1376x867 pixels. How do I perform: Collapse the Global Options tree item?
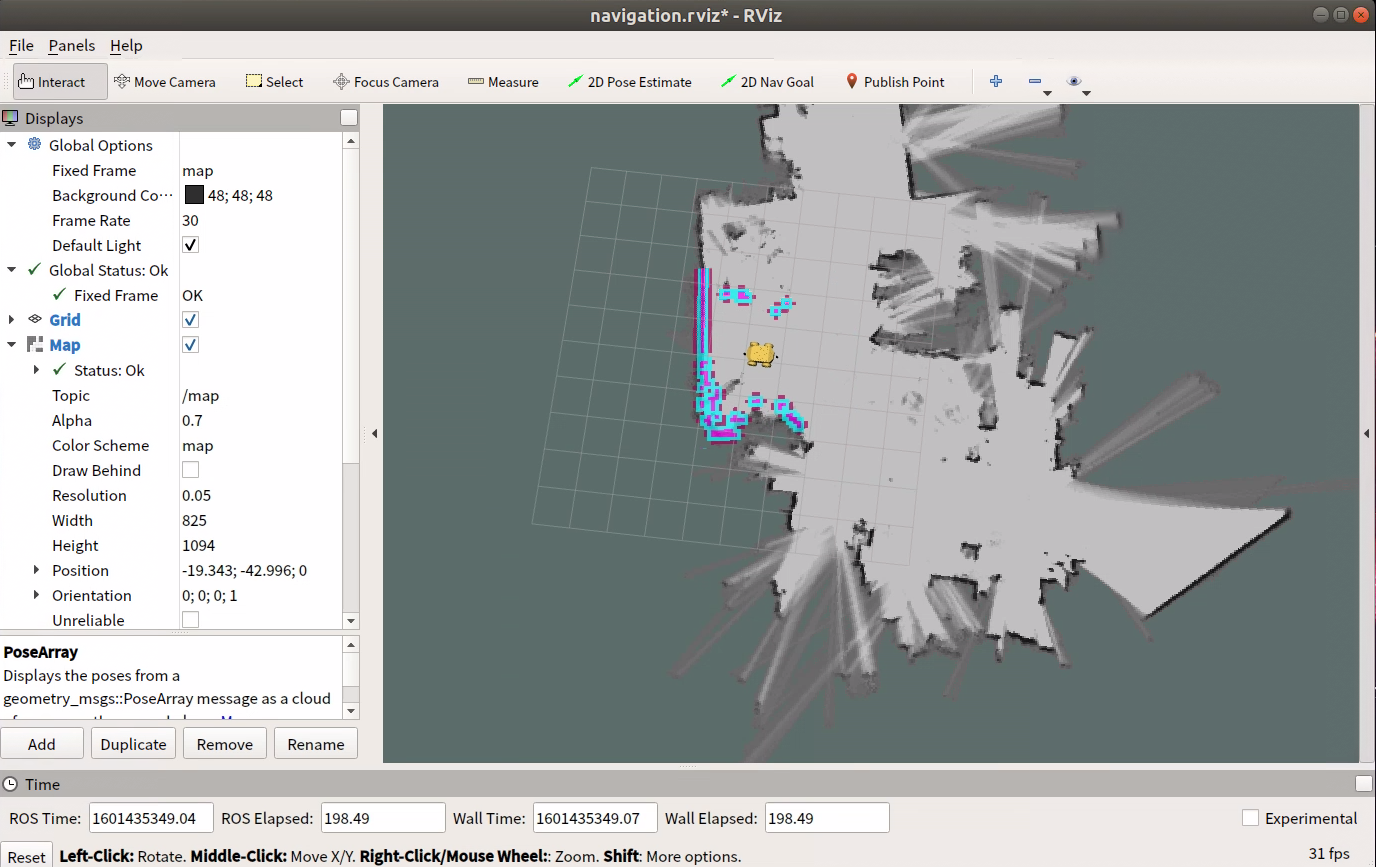pos(12,145)
